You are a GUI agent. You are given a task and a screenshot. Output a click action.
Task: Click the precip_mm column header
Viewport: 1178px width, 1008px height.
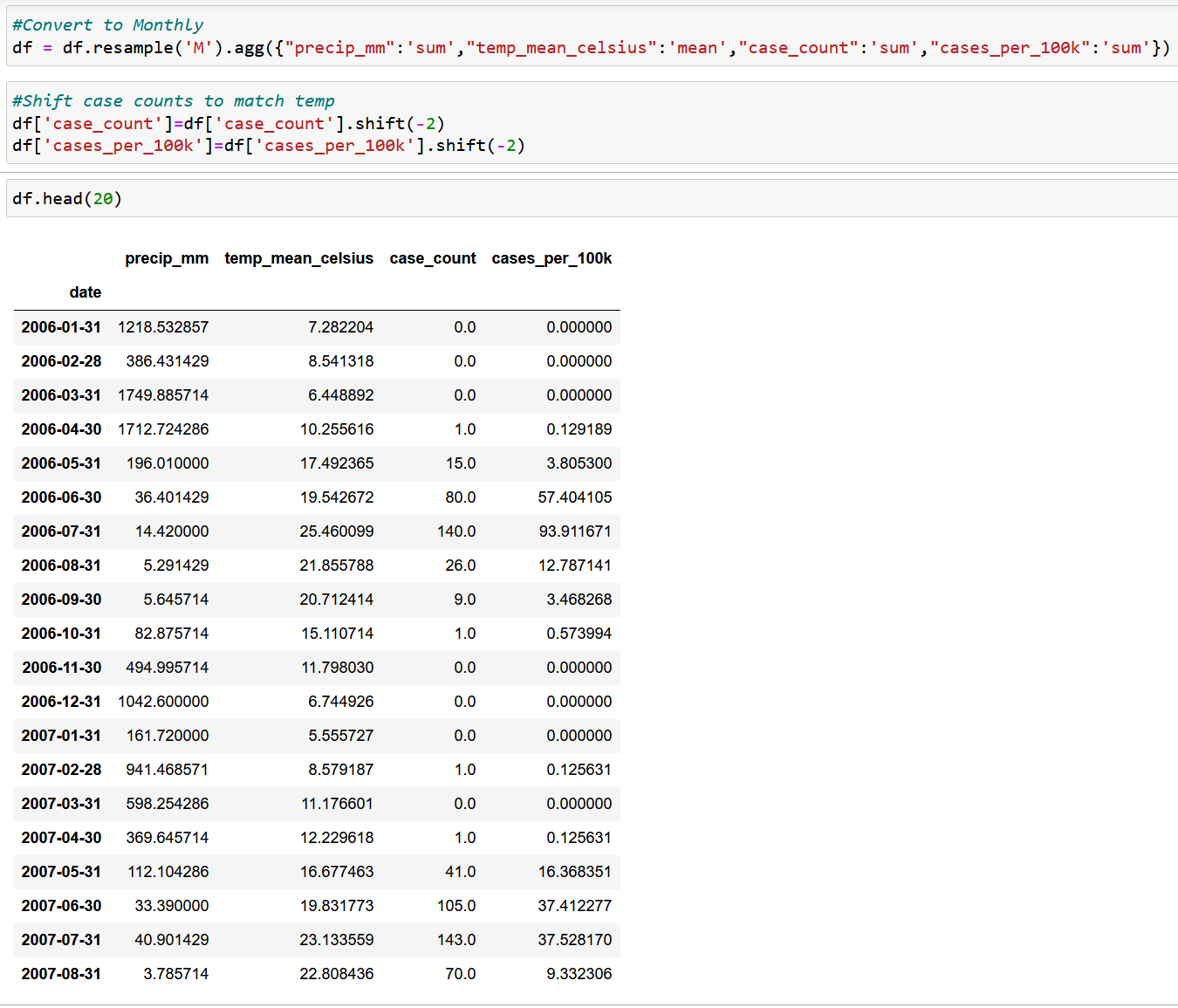point(167,258)
